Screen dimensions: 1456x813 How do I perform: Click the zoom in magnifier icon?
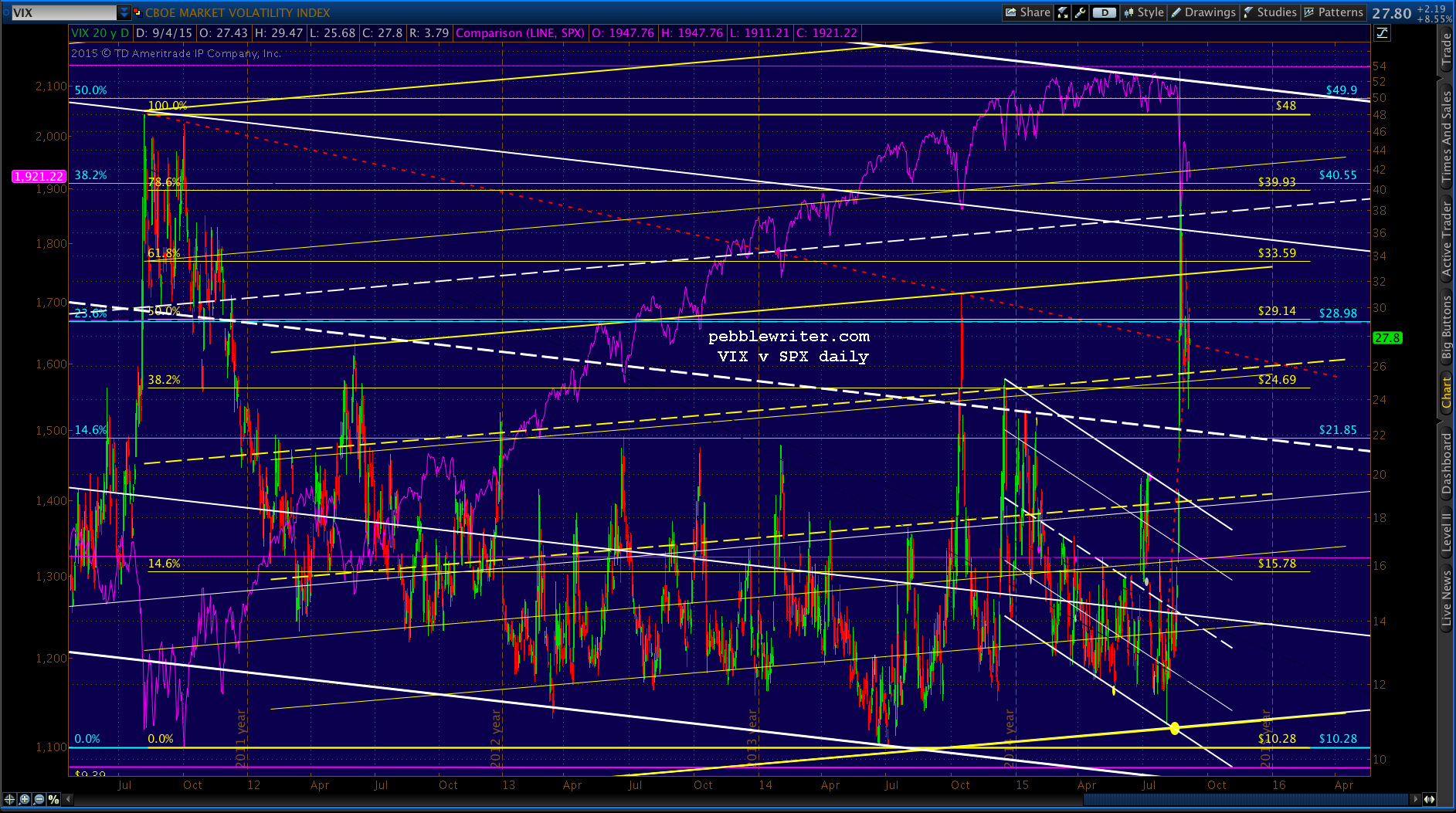click(24, 799)
